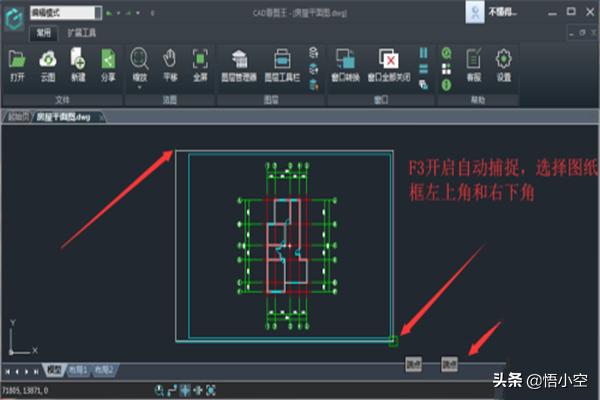This screenshot has width=600, height=400.
Task: Click the green magnifier icon in 帮助 group
Action: point(447,53)
